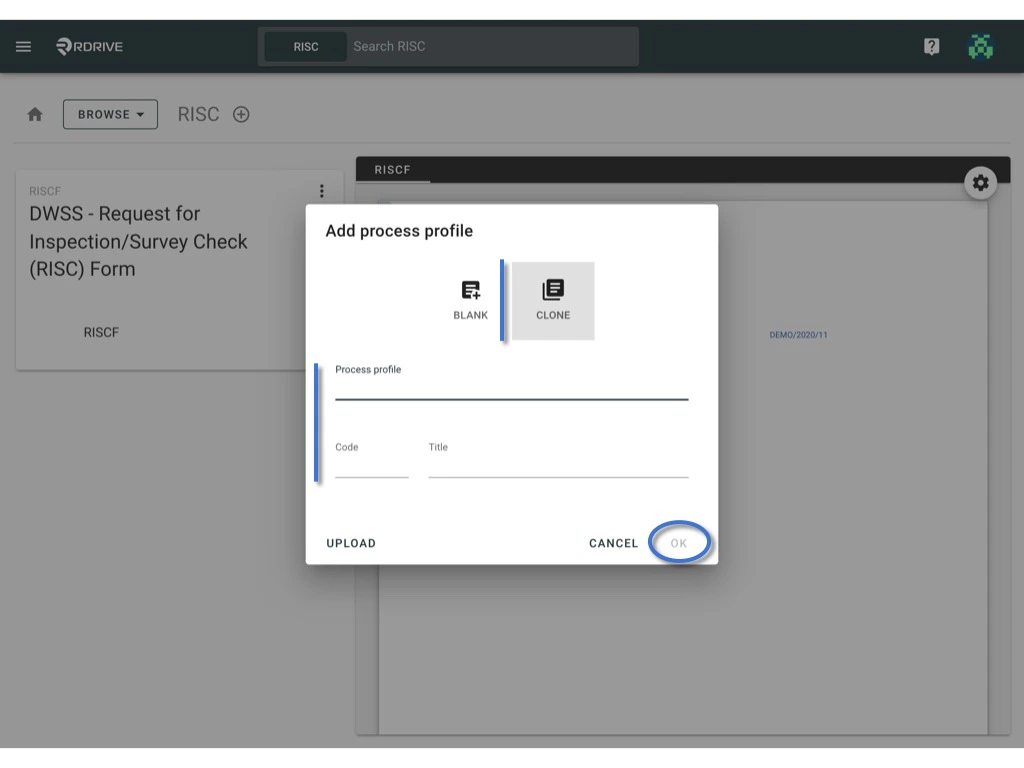The height and width of the screenshot is (768, 1024).
Task: Open the settings gear on the RISCF panel
Action: click(981, 183)
